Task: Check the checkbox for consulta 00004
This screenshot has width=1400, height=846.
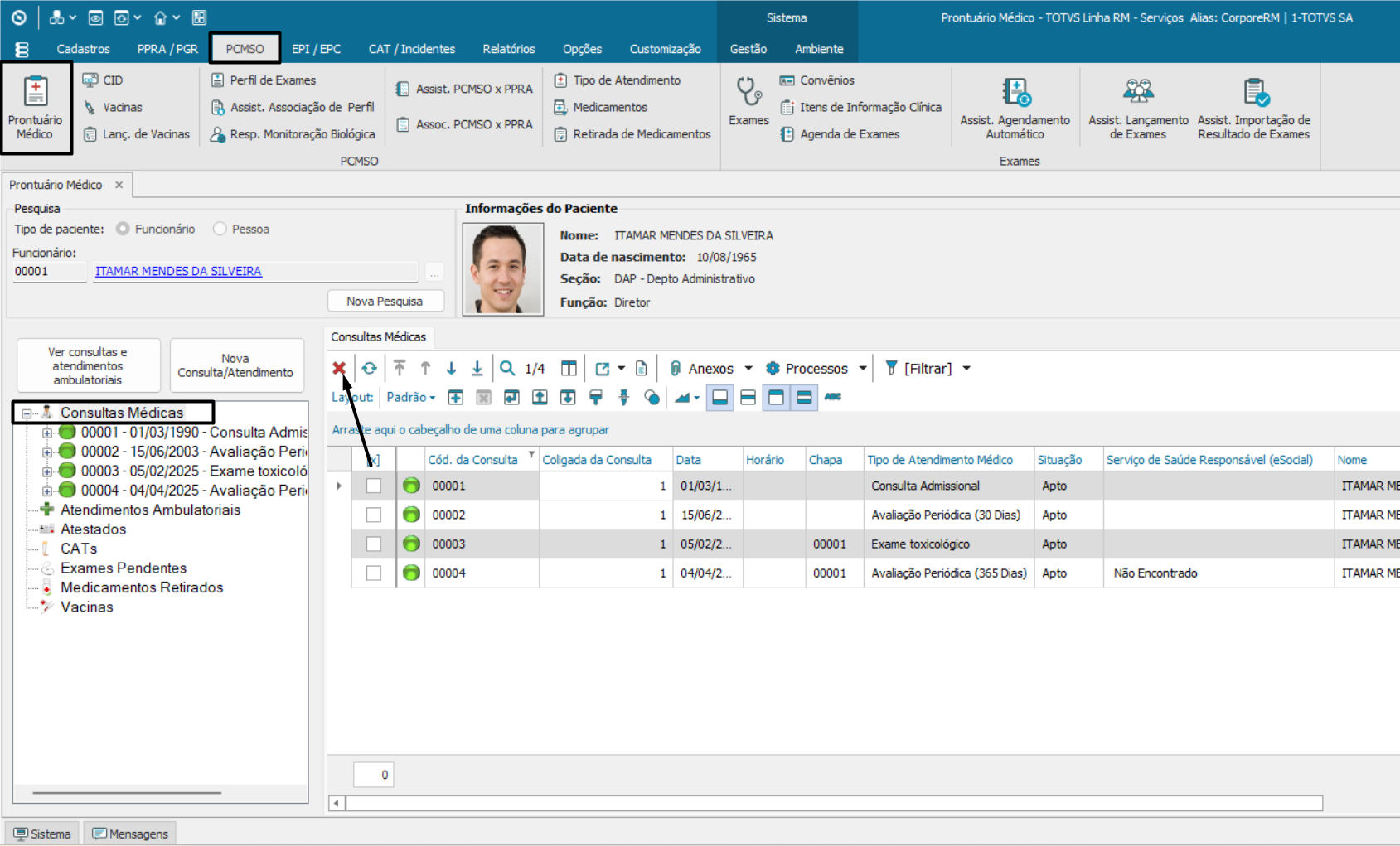Action: pos(374,573)
